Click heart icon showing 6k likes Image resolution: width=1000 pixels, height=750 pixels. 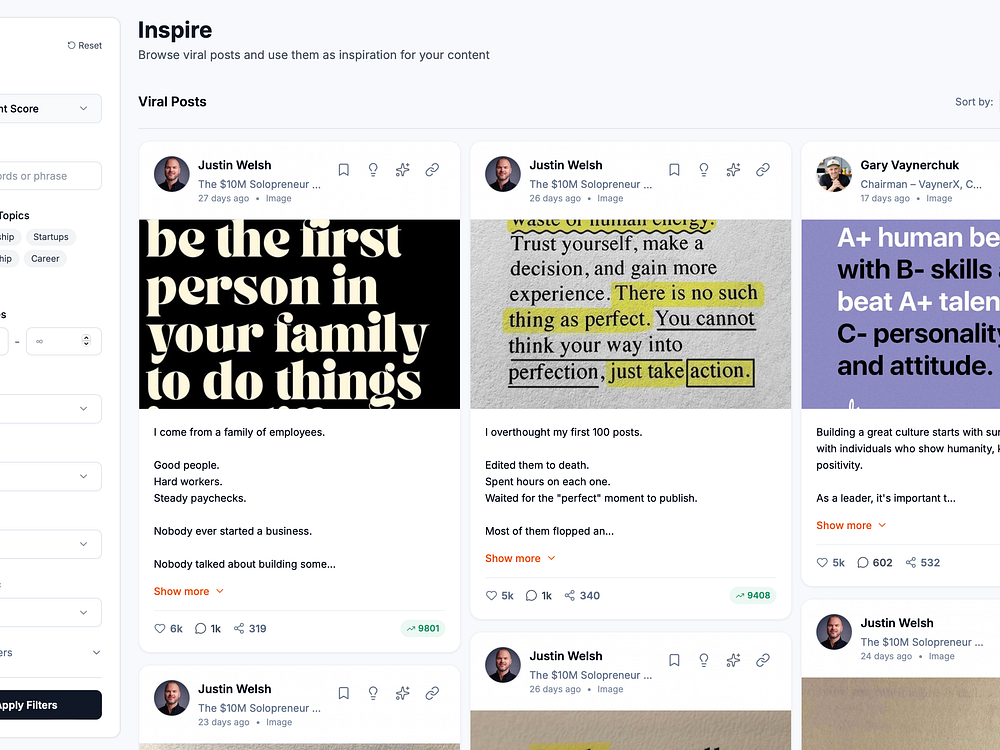click(x=159, y=629)
